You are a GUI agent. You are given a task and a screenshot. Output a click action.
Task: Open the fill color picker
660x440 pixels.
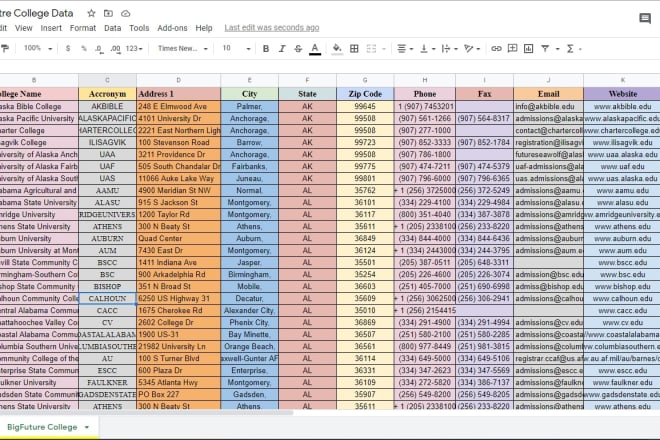click(x=337, y=49)
